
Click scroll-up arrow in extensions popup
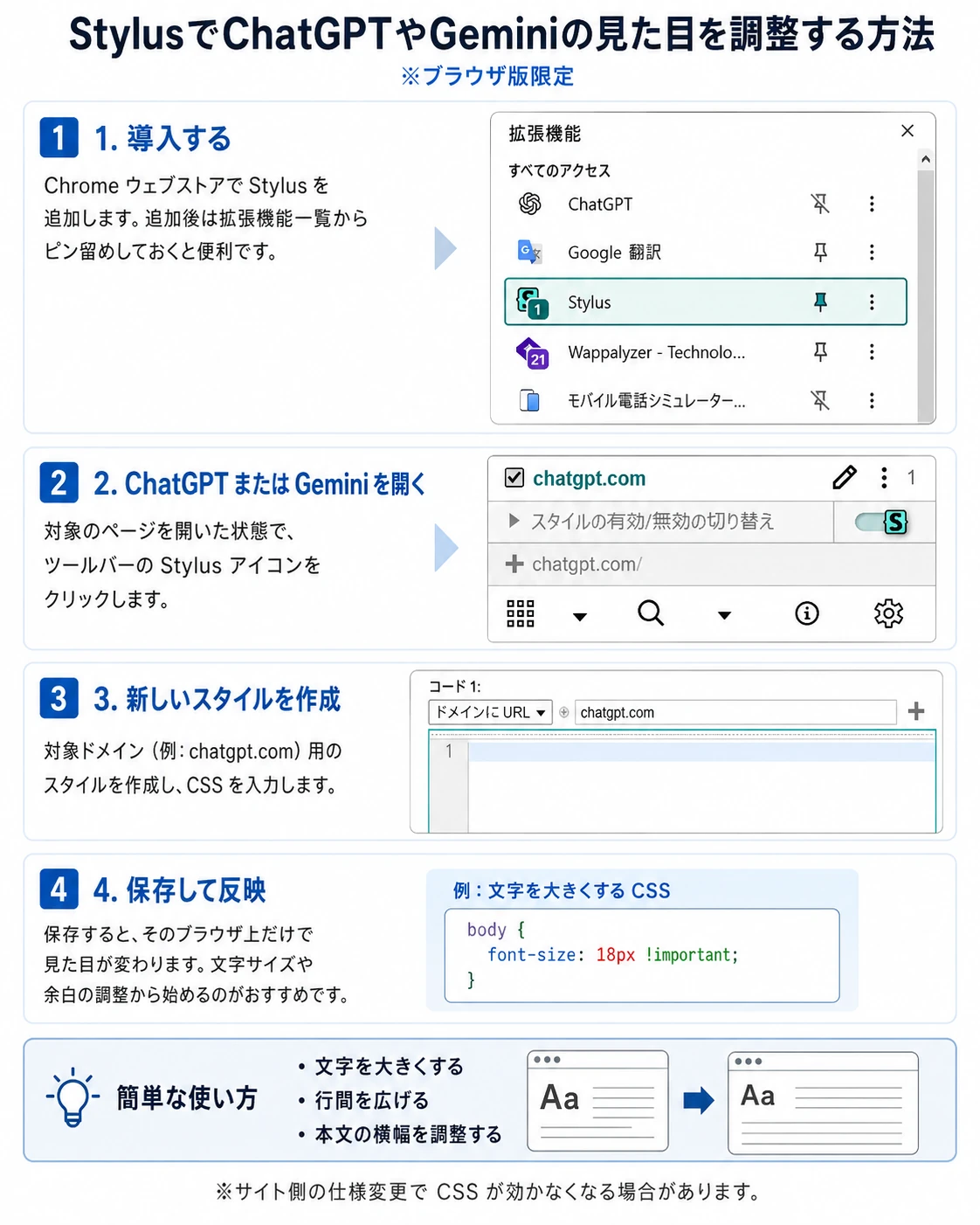pyautogui.click(x=926, y=159)
